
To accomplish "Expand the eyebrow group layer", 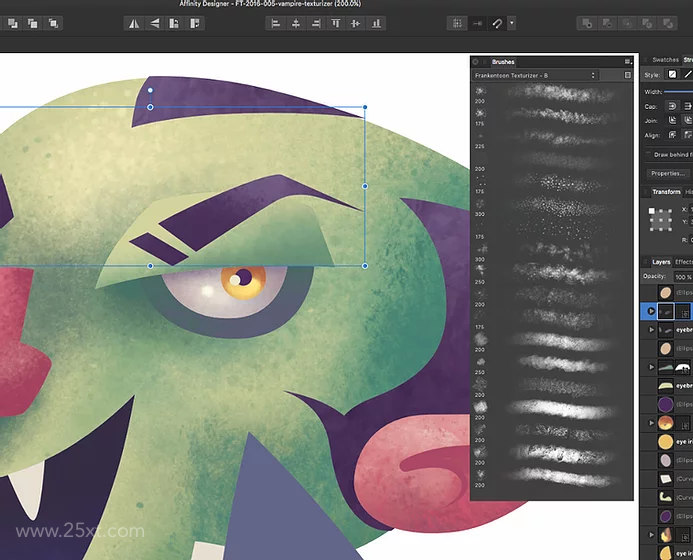I will pos(651,330).
